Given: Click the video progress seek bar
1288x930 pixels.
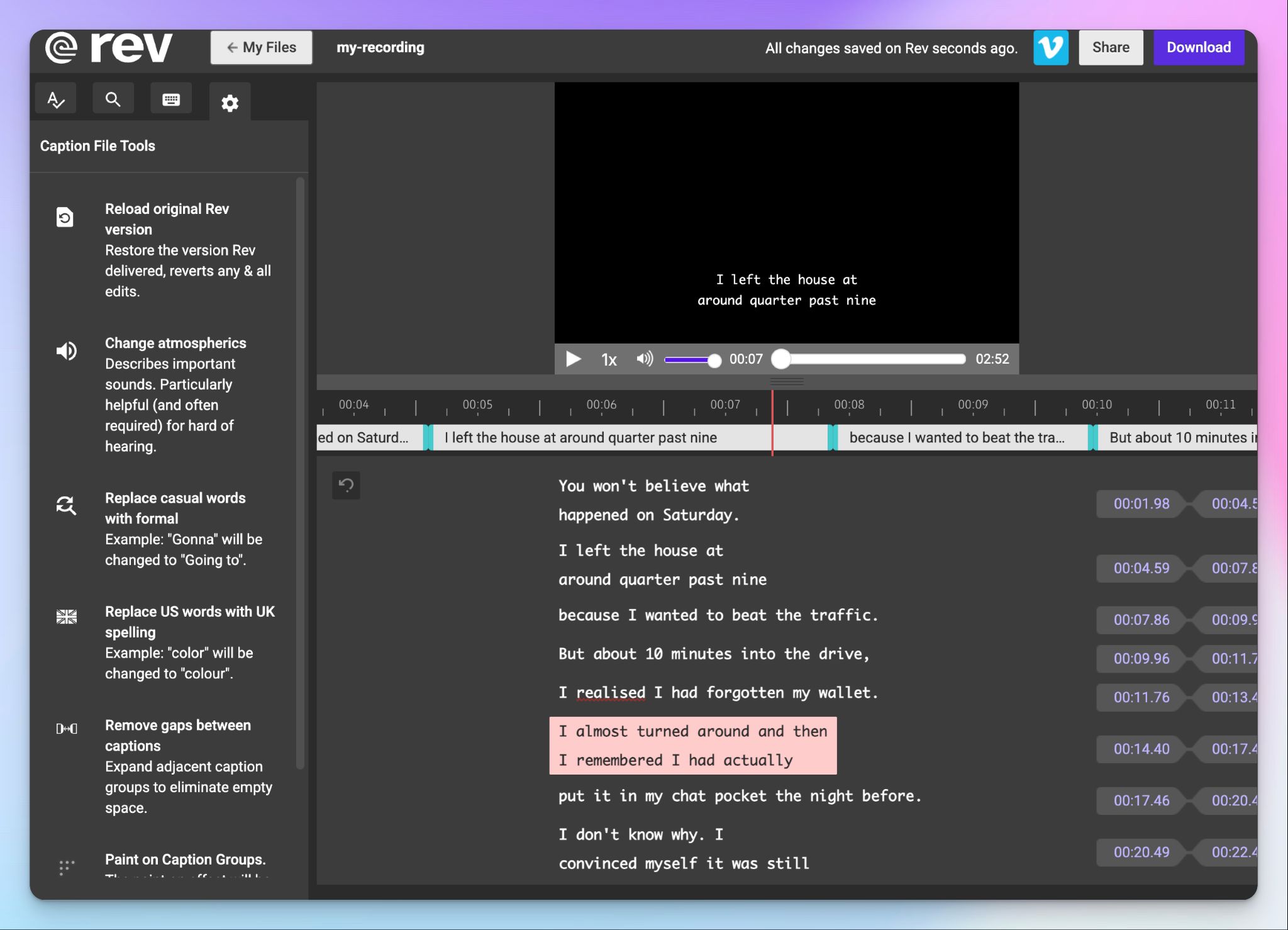Looking at the screenshot, I should pyautogui.click(x=869, y=359).
